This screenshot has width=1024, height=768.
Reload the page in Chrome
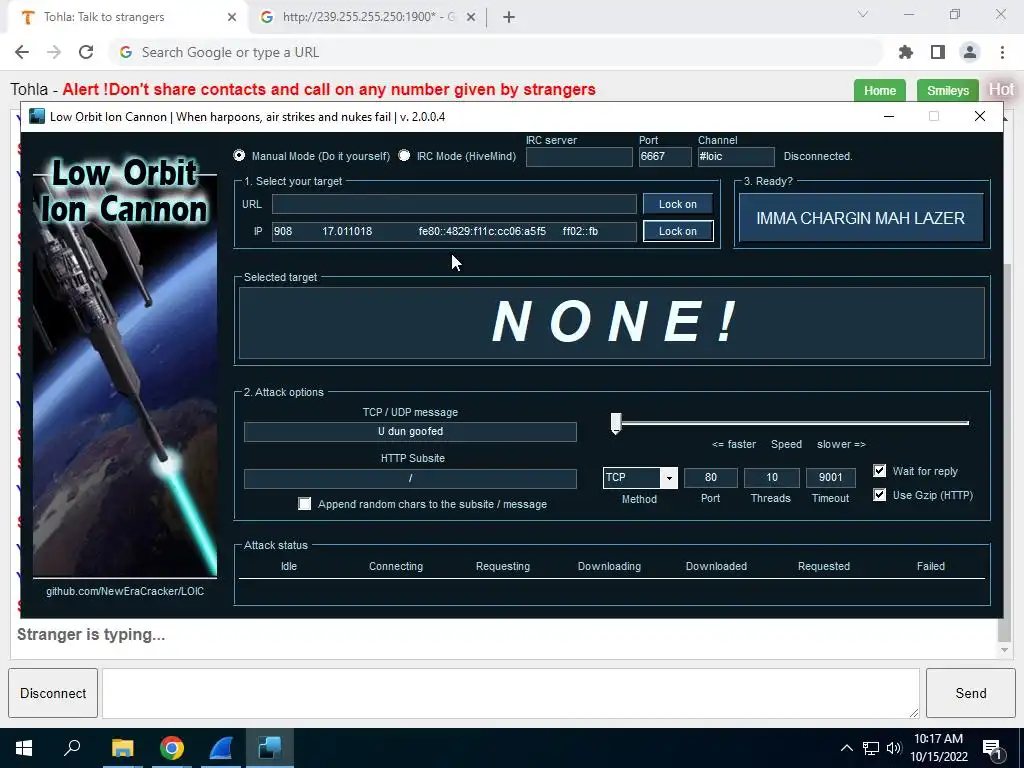pyautogui.click(x=86, y=52)
